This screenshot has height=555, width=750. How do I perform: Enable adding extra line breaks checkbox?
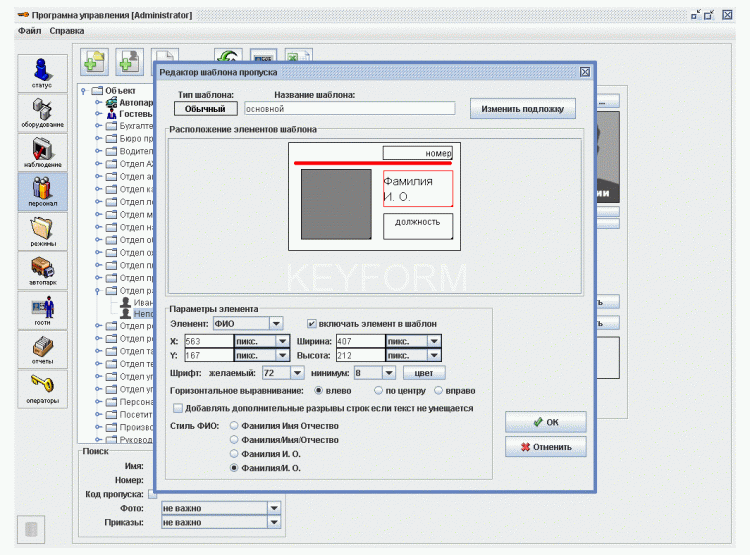coord(178,408)
